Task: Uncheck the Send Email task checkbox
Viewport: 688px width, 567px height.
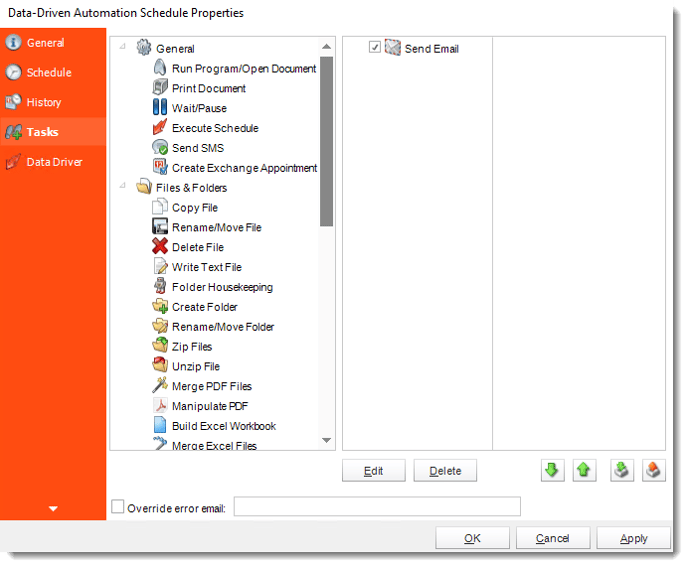Action: (374, 47)
